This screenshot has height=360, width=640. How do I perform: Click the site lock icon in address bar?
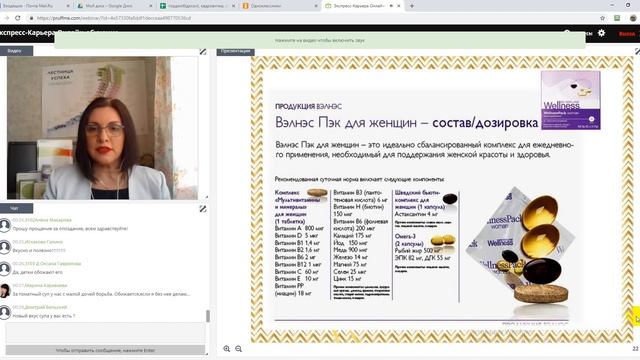pos(31,18)
